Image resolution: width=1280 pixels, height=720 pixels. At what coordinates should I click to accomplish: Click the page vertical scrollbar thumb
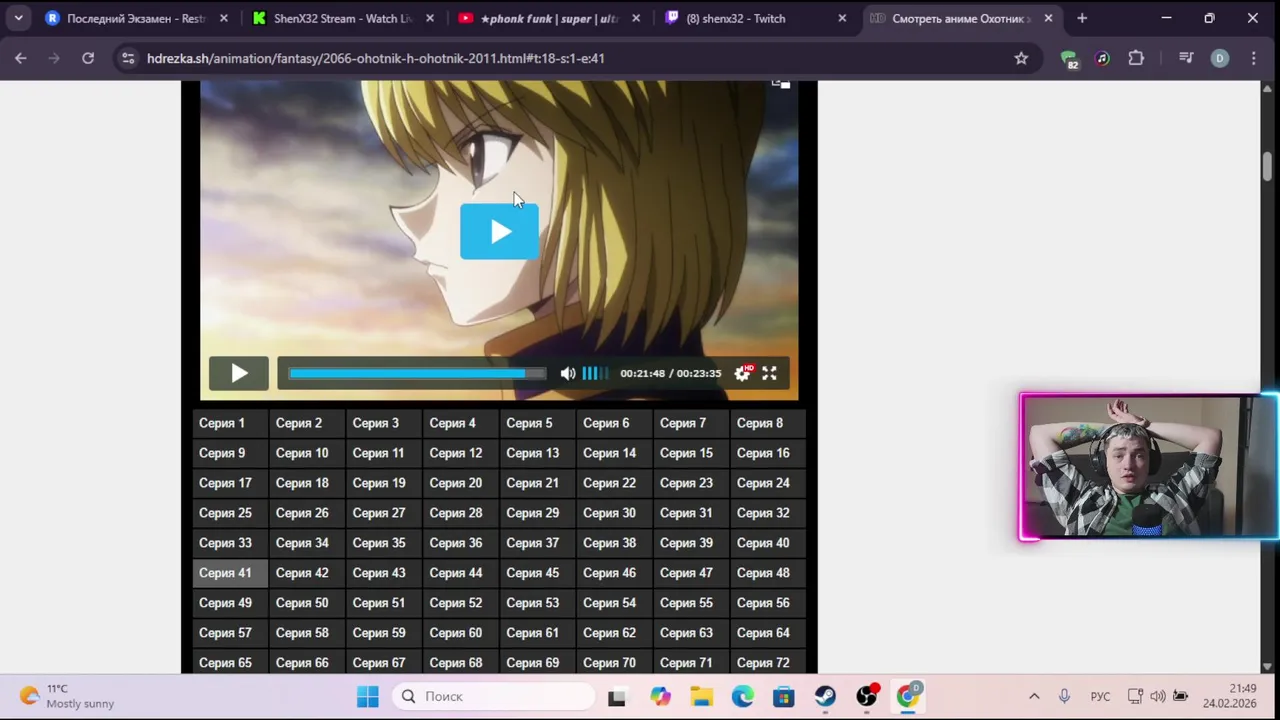click(x=1267, y=166)
